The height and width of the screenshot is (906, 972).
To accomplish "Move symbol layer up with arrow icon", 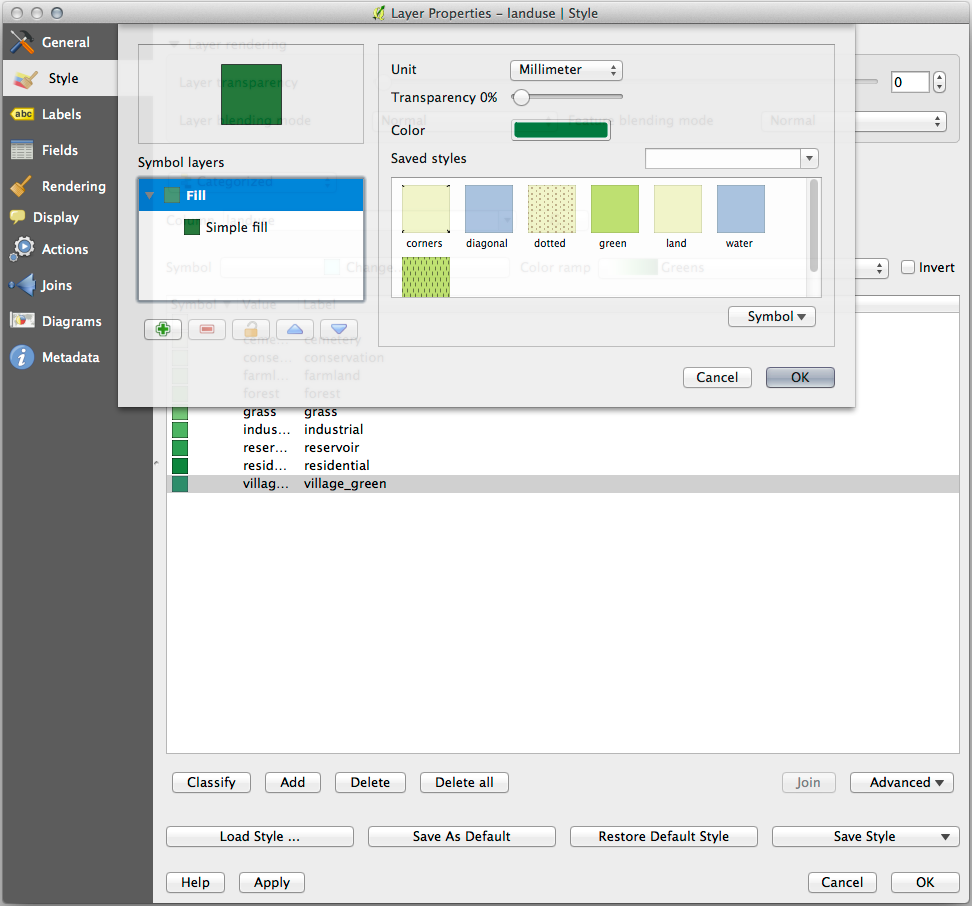I will coord(295,329).
